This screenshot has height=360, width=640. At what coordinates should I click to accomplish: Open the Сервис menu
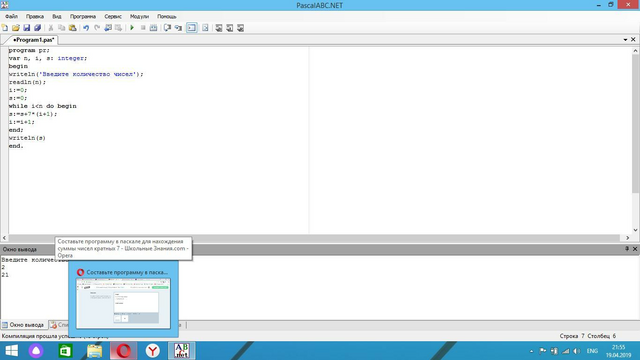tap(113, 16)
